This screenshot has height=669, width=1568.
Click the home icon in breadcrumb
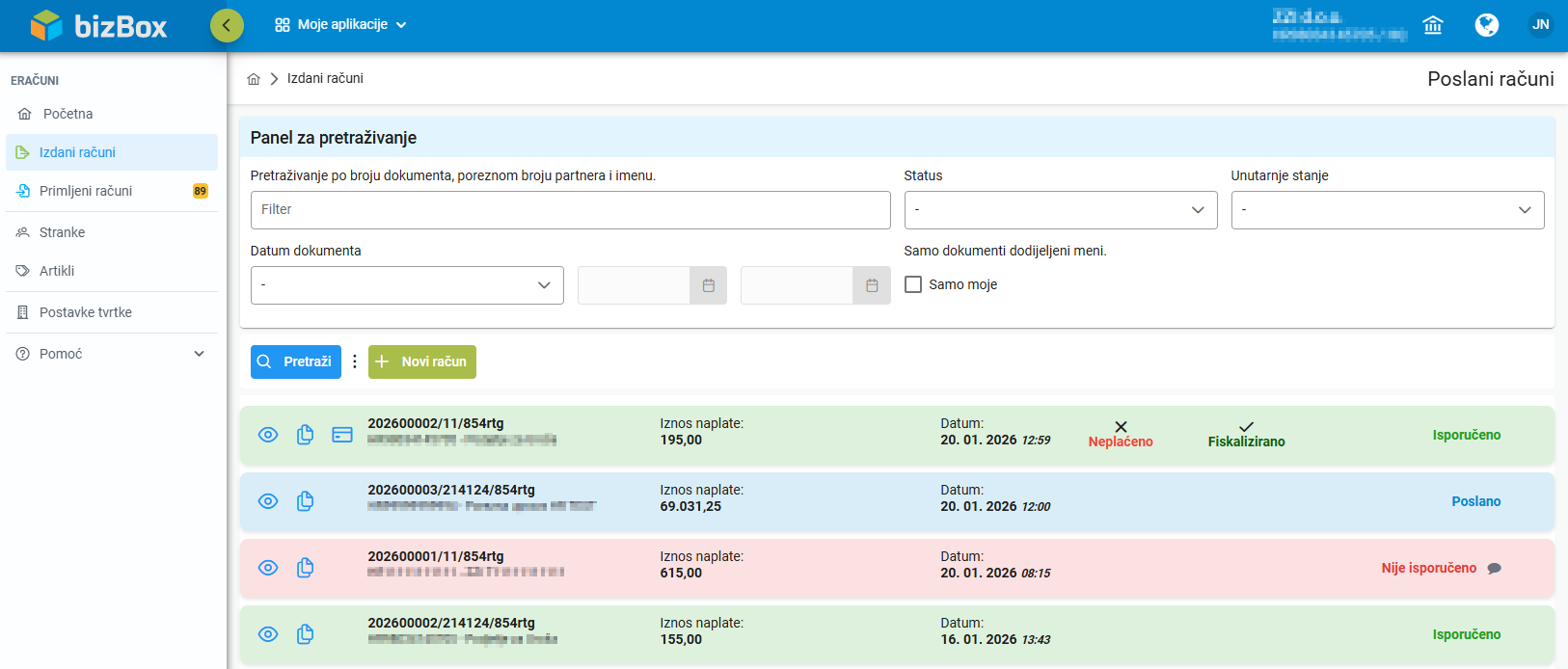pos(254,79)
